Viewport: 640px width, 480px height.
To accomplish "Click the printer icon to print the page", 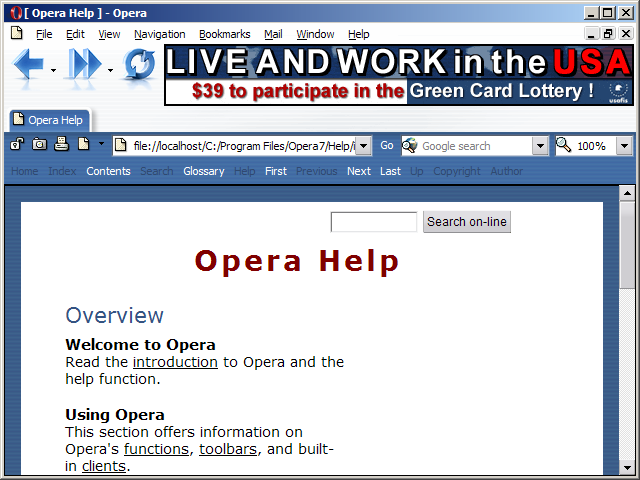I will 62,145.
